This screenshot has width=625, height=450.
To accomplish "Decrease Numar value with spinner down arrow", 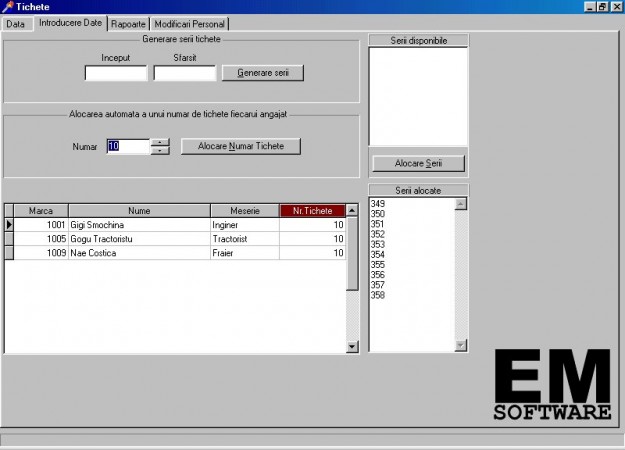I will pos(160,151).
